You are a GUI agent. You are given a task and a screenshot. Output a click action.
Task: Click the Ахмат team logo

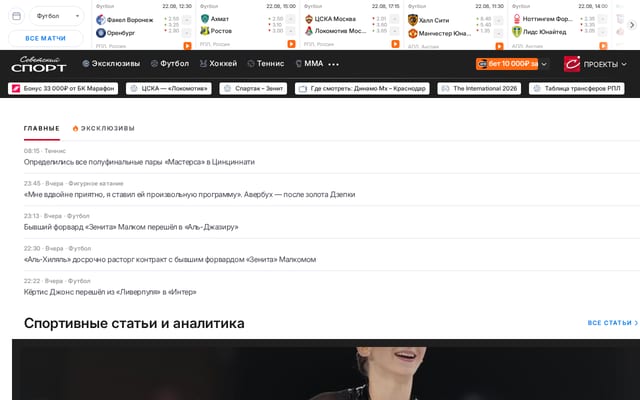click(205, 19)
